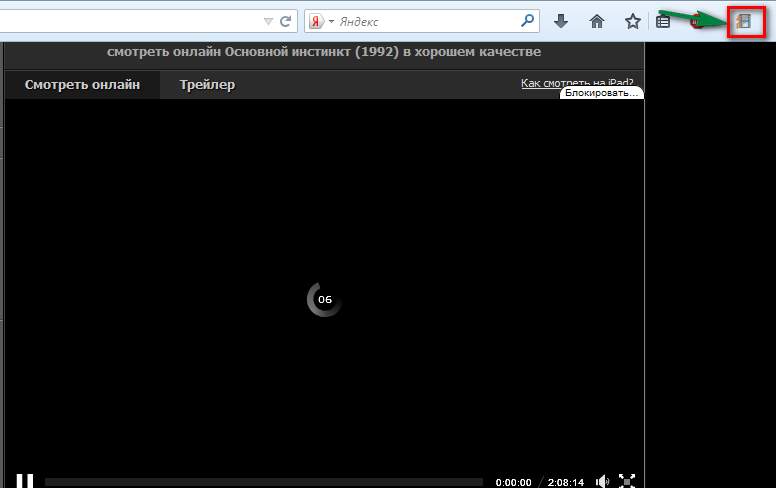Open the search engine selector dropdown arrow
This screenshot has height=488, width=776.
(330, 21)
